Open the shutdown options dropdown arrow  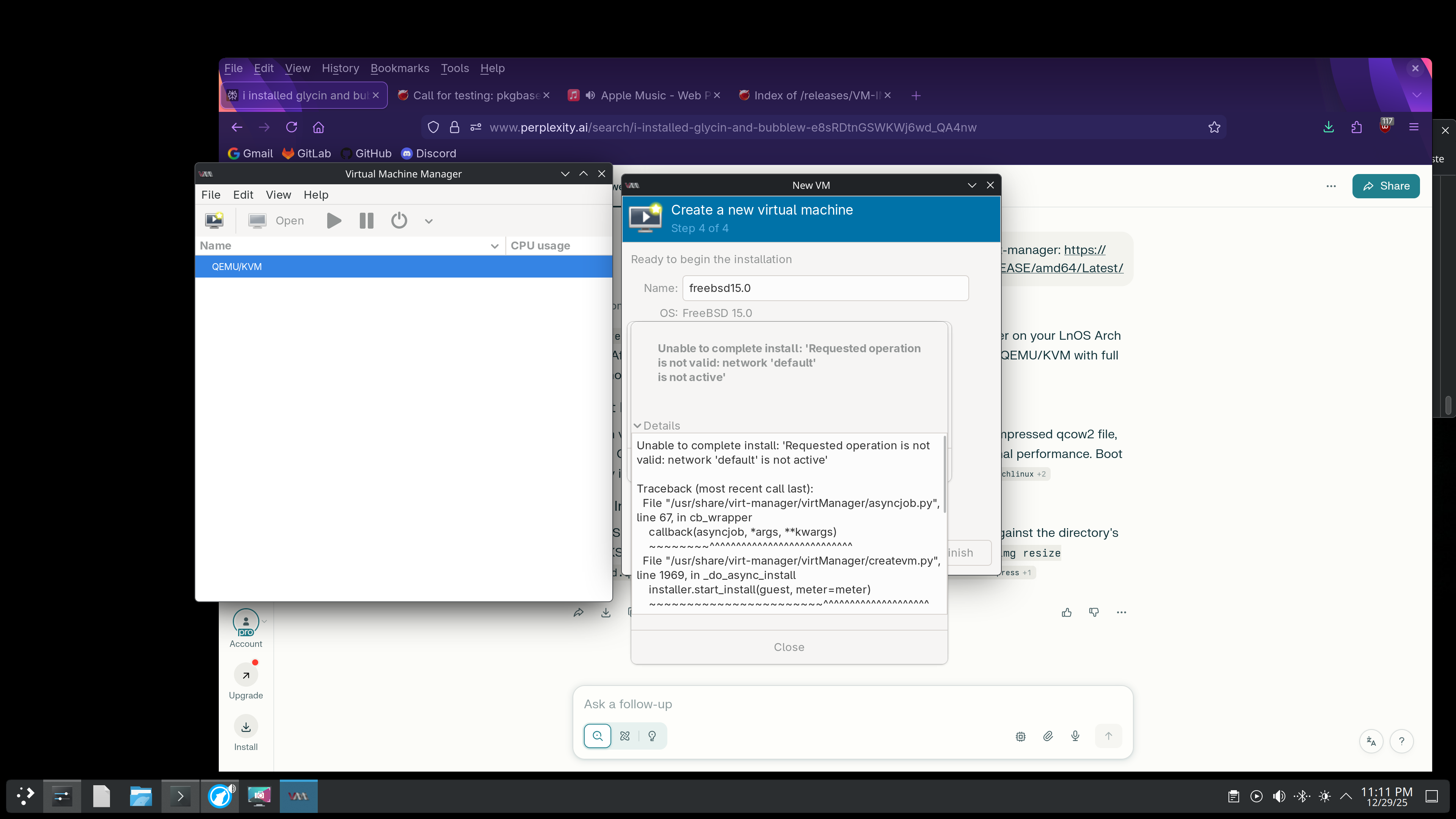click(428, 221)
